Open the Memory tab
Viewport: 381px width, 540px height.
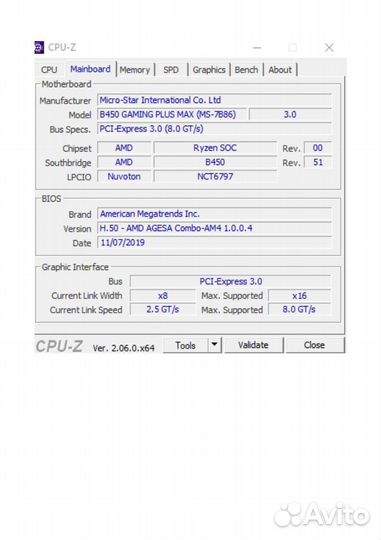(135, 70)
